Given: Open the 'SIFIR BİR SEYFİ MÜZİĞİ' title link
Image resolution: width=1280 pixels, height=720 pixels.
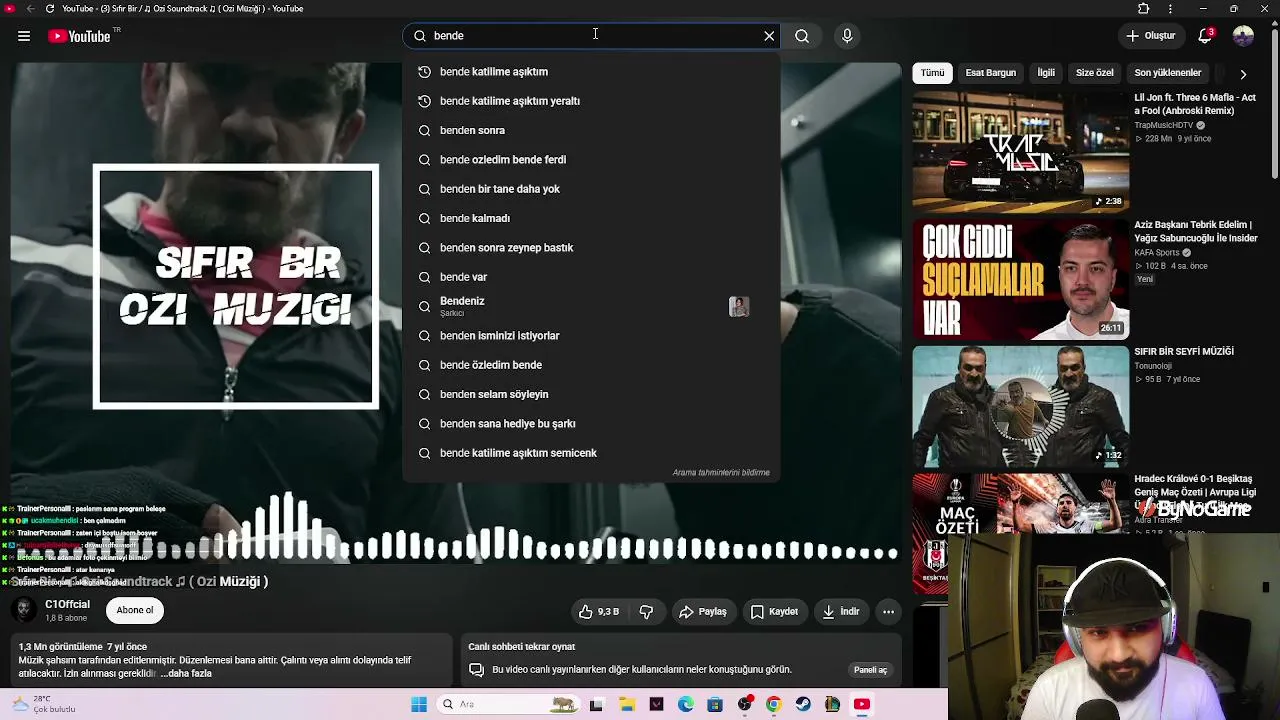Looking at the screenshot, I should pyautogui.click(x=1184, y=352).
